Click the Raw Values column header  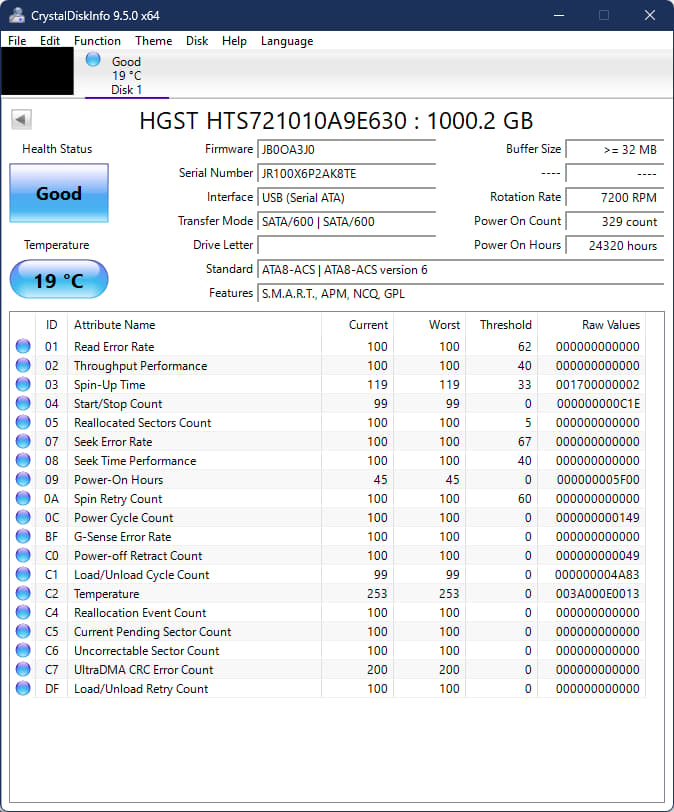click(x=591, y=325)
